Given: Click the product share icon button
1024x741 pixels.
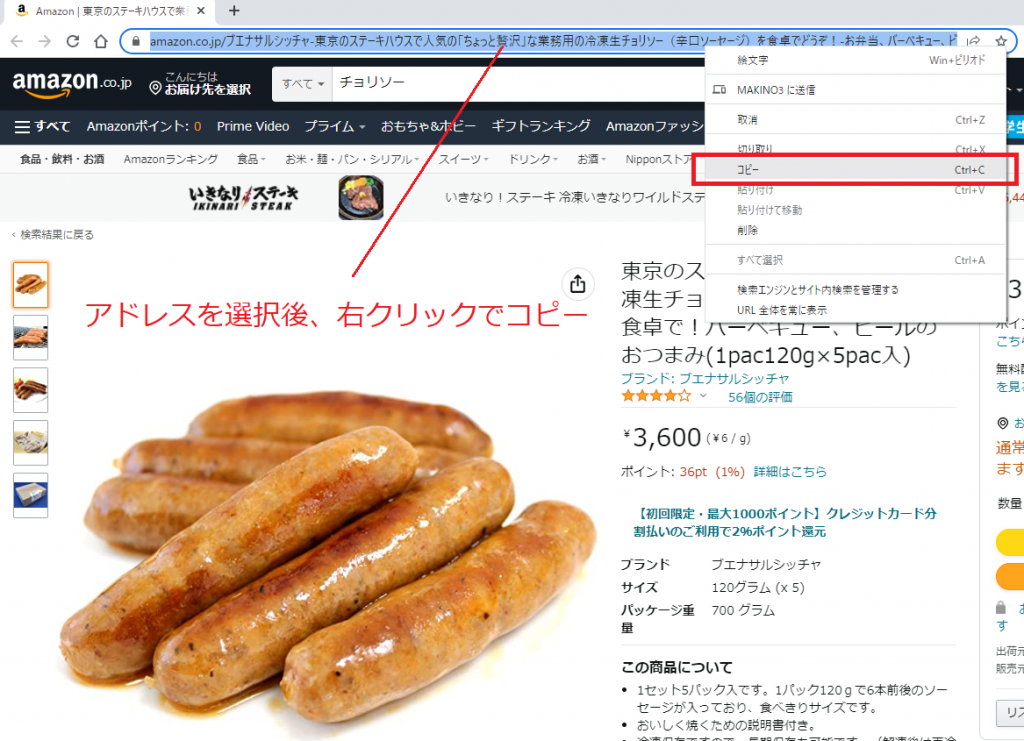Looking at the screenshot, I should click(578, 284).
